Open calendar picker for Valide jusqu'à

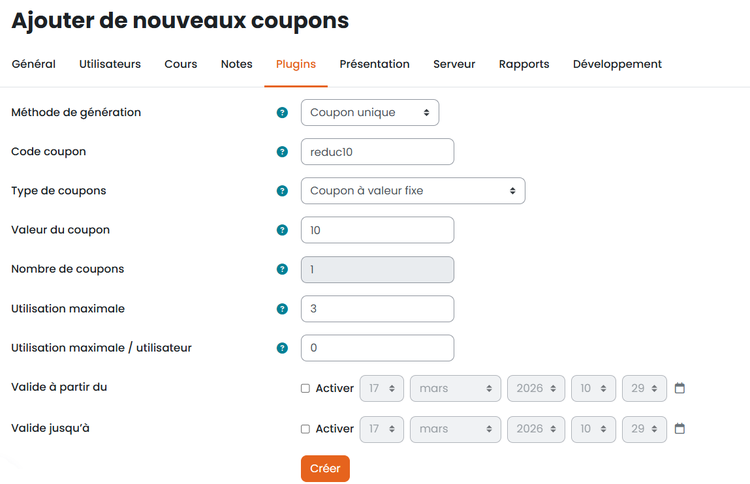680,429
